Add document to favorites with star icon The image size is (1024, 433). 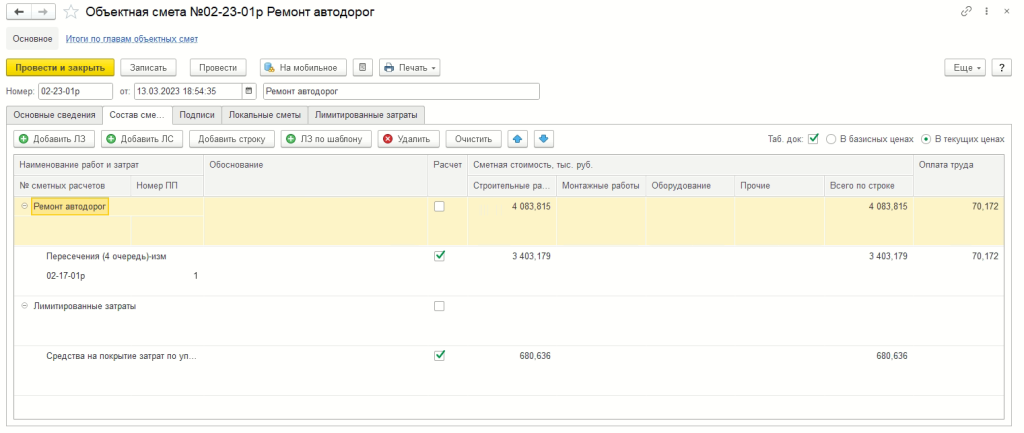(70, 12)
